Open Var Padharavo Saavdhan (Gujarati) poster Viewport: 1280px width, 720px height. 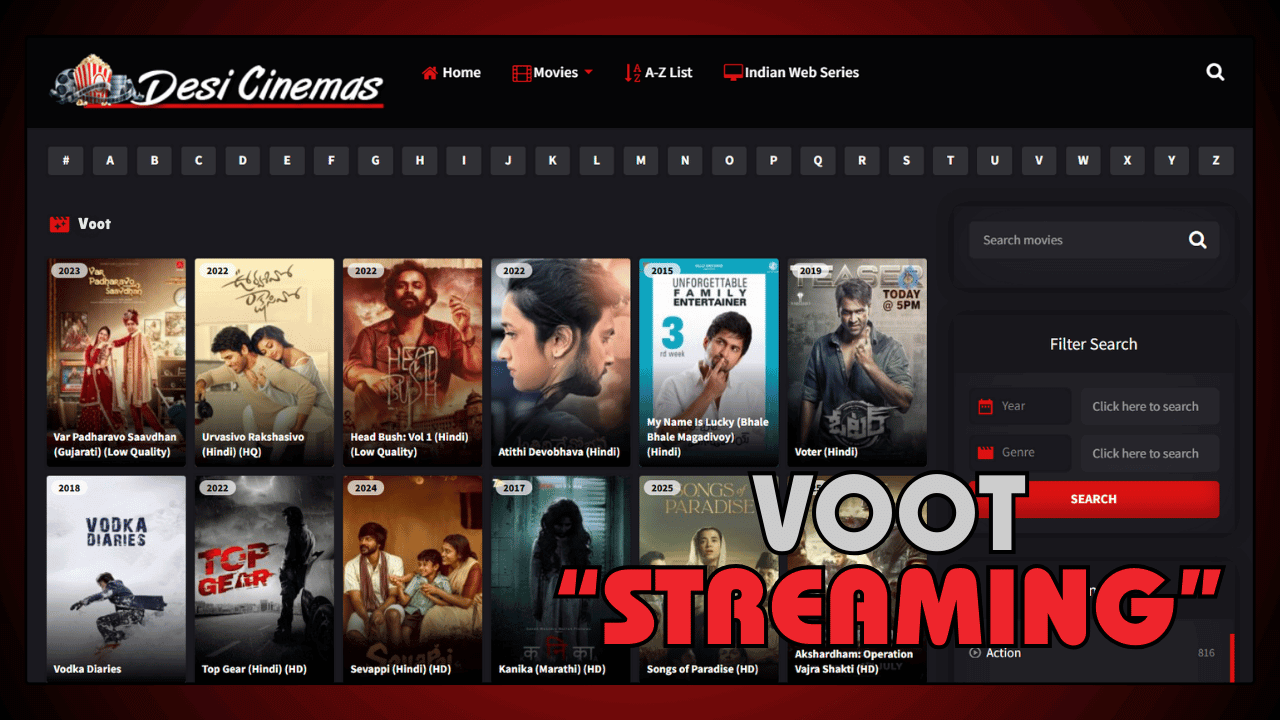point(116,362)
